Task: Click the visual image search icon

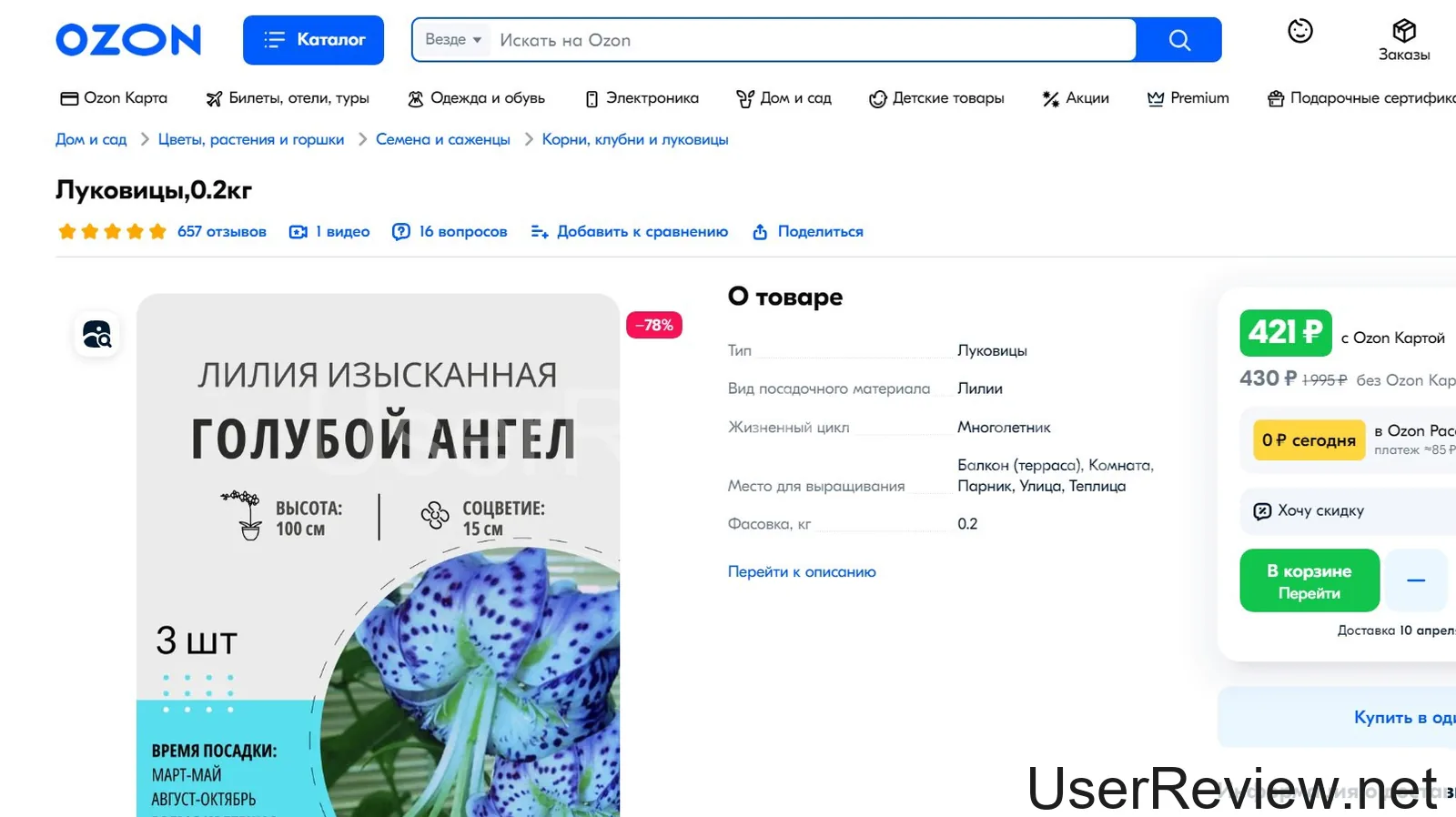Action: (x=96, y=335)
